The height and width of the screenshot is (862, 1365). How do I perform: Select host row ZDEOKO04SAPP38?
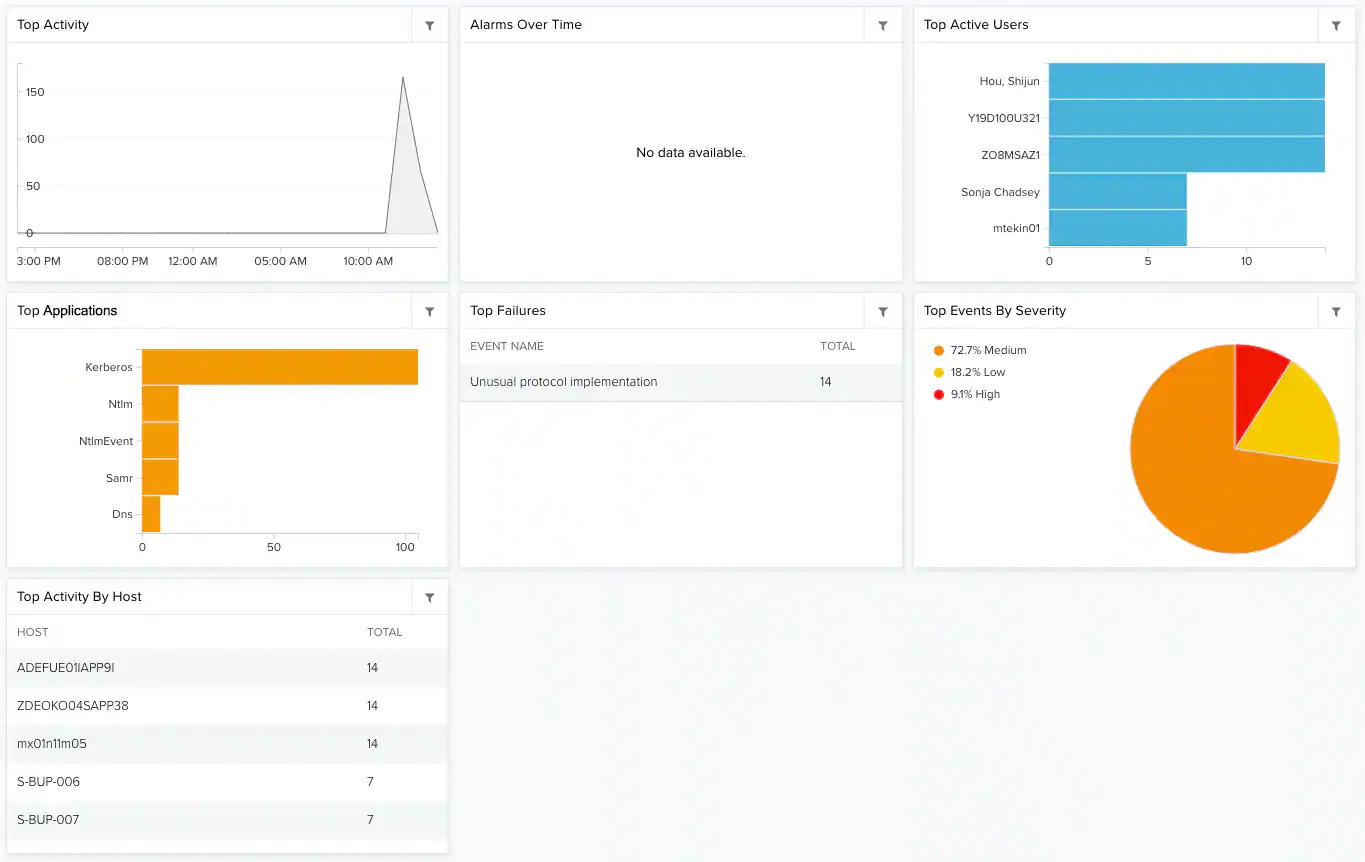tap(227, 706)
